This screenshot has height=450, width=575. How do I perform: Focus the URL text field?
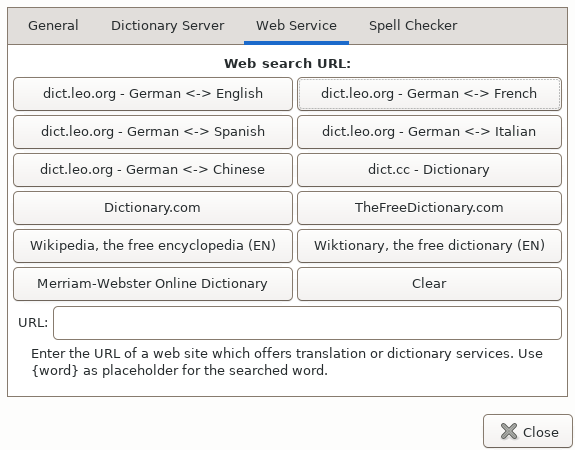[307, 323]
